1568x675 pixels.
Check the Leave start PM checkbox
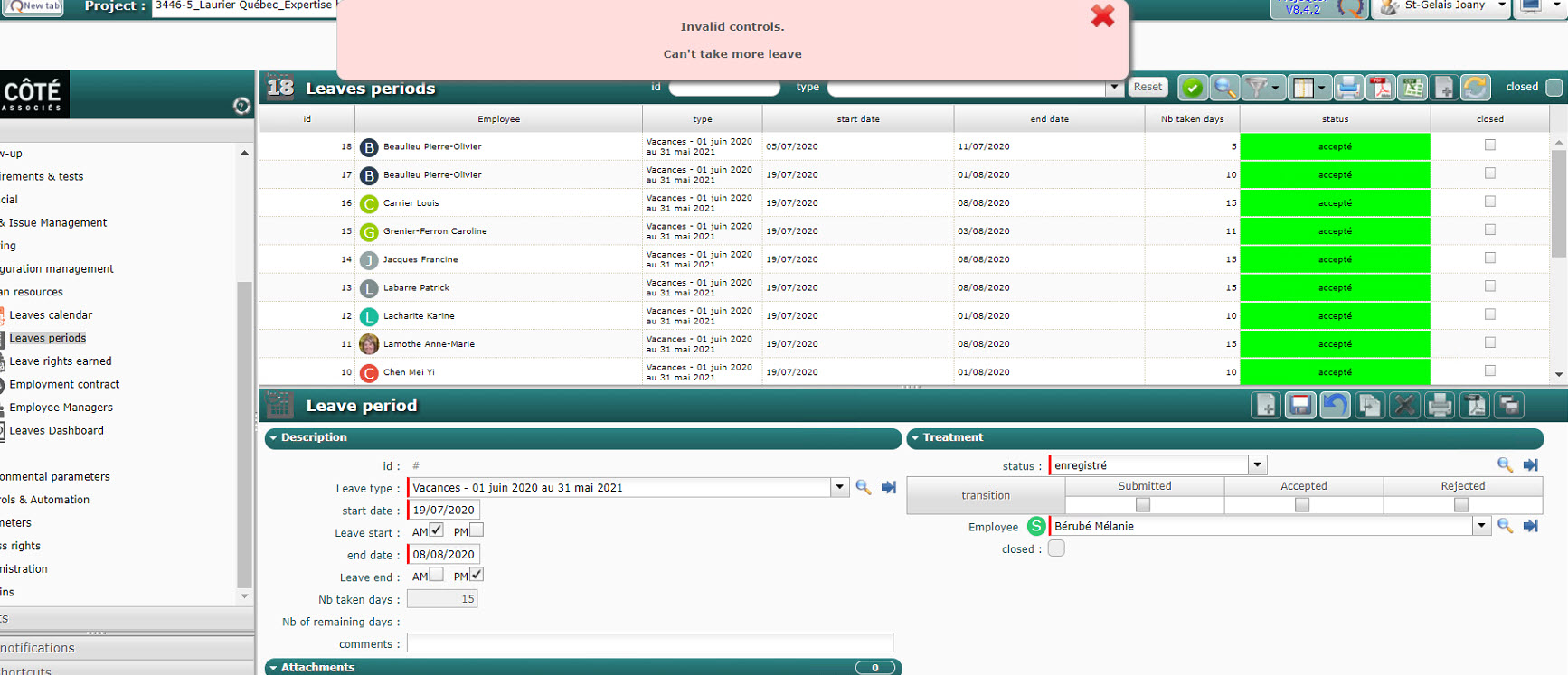[x=477, y=530]
